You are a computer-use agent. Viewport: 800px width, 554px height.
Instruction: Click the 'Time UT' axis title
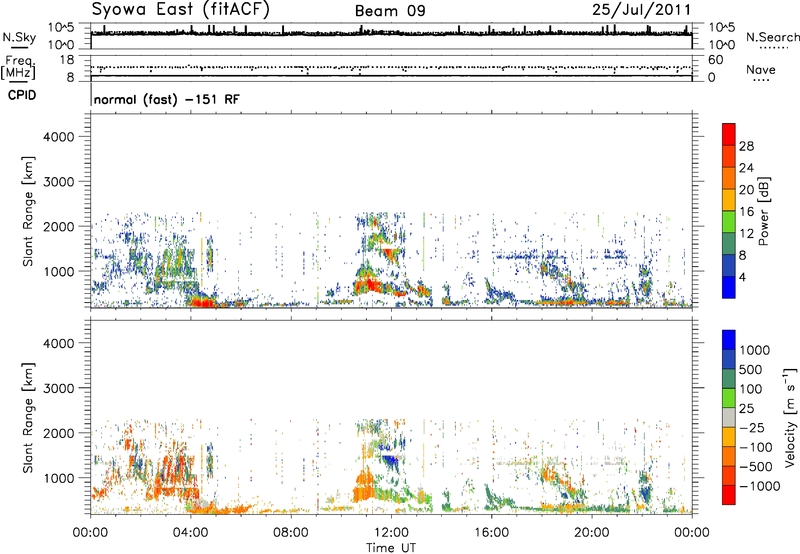[x=391, y=548]
